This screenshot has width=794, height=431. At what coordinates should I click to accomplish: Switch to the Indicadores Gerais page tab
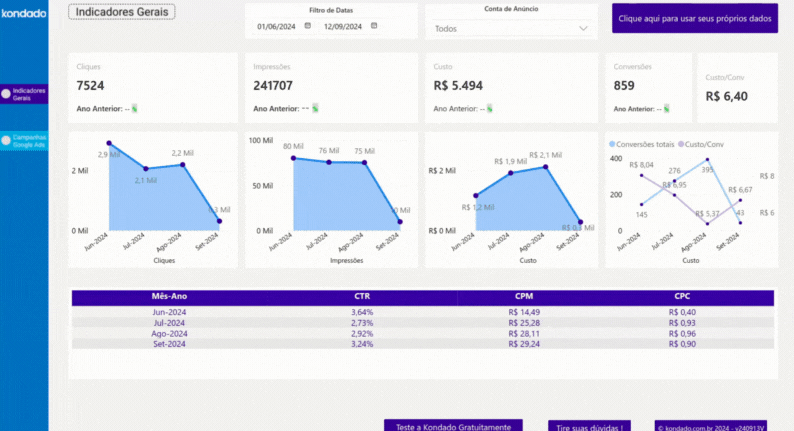[x=24, y=94]
